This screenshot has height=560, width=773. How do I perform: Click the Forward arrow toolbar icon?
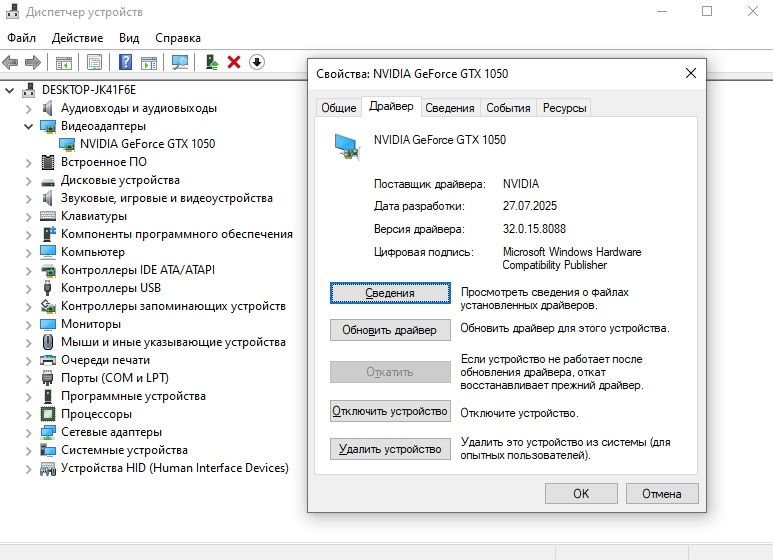pos(33,62)
